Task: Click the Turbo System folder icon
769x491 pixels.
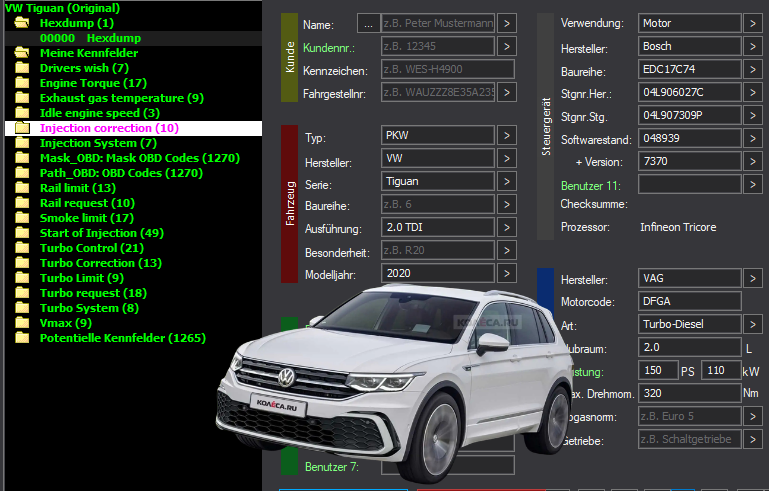Action: [x=22, y=308]
